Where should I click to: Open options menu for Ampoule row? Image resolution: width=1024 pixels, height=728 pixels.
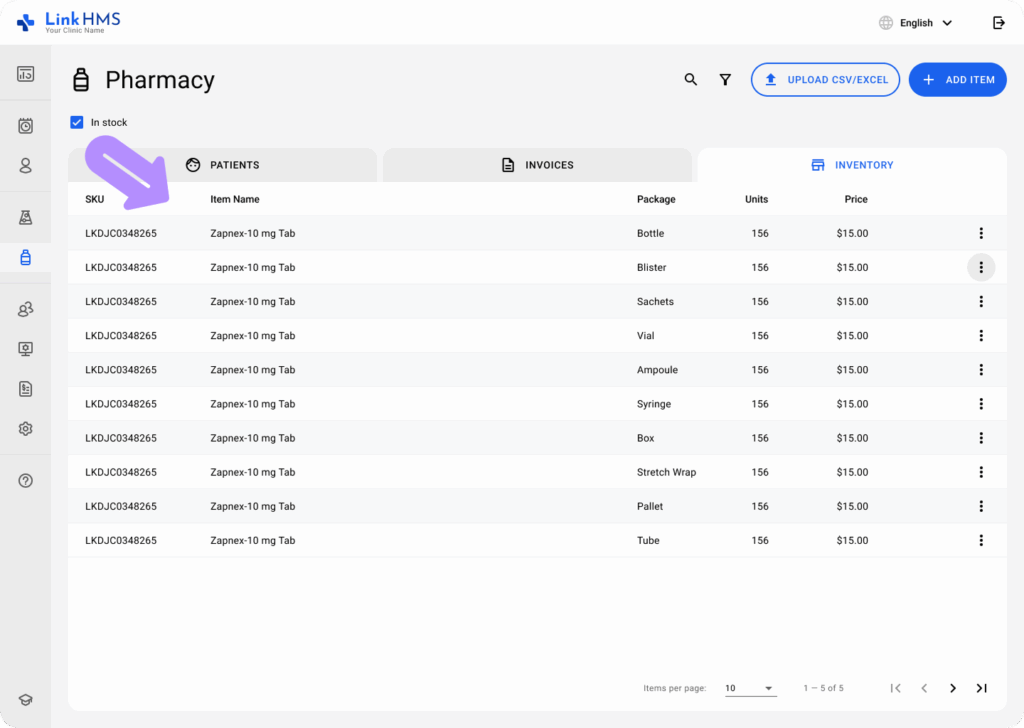[x=981, y=370]
